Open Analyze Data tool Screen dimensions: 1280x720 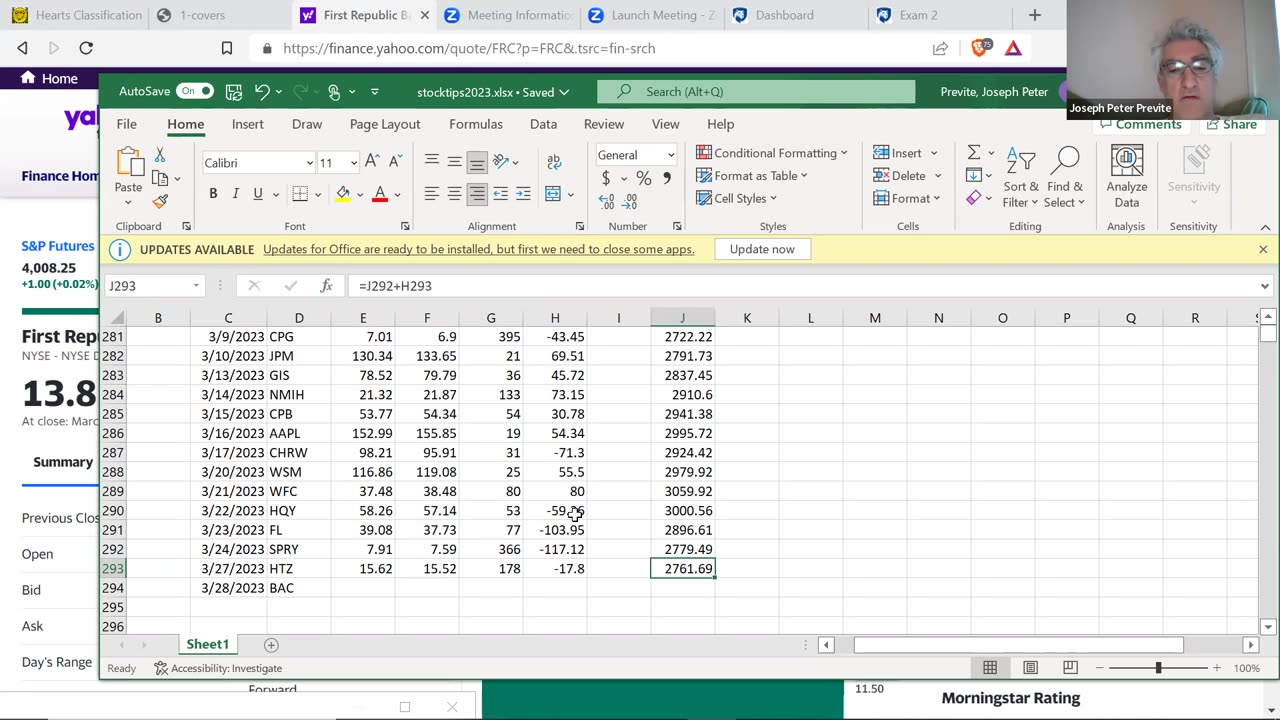click(x=1127, y=177)
